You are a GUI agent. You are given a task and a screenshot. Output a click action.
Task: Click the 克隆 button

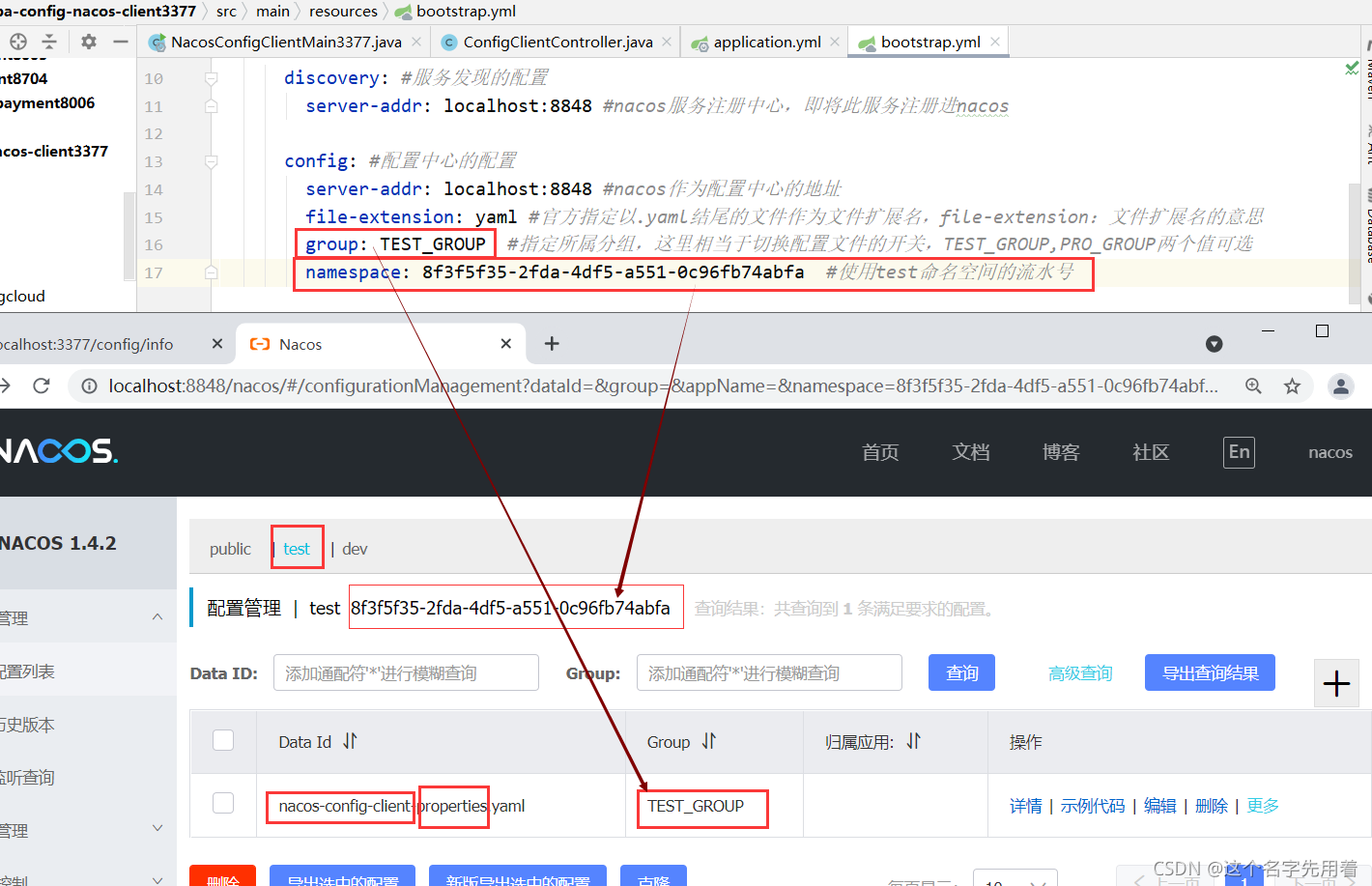[653, 875]
